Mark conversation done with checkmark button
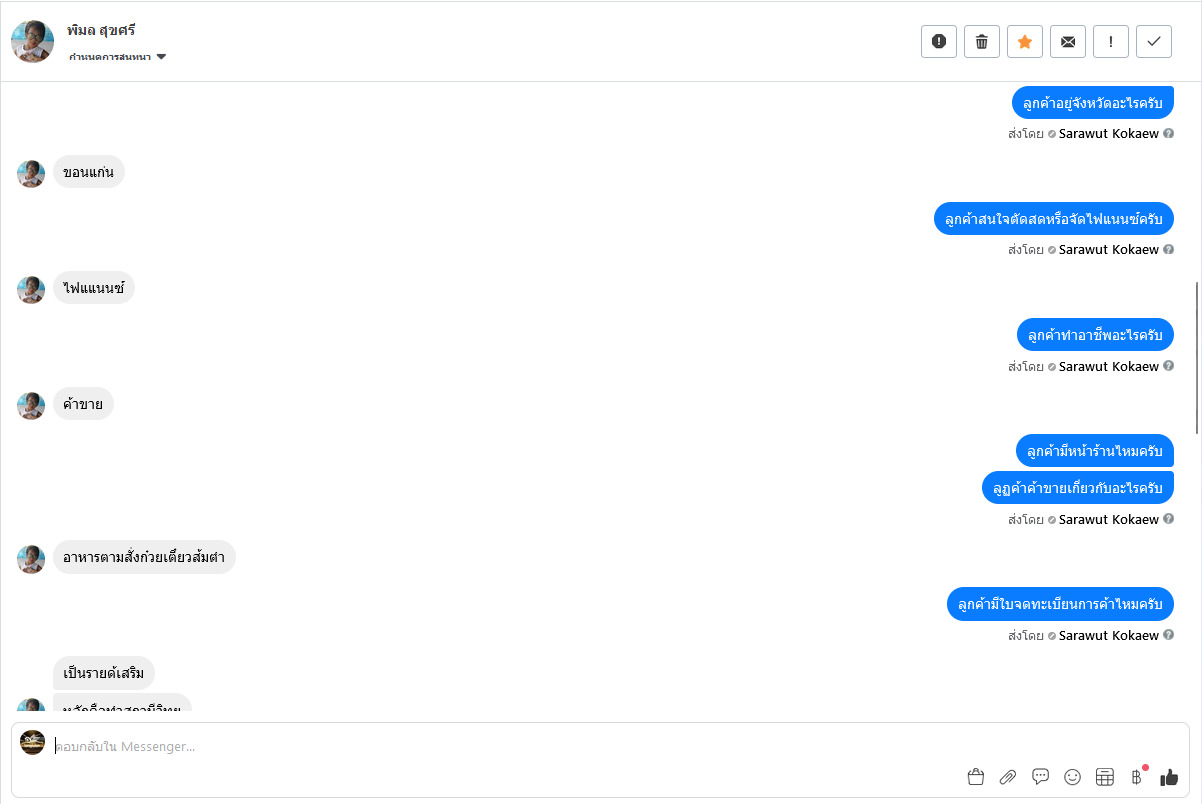1202x804 pixels. [1153, 41]
